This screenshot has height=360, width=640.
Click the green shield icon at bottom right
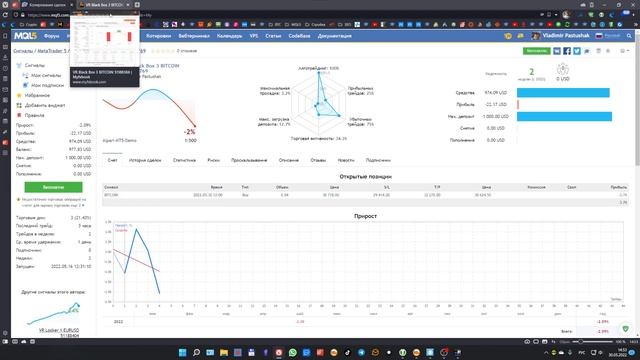point(625,328)
